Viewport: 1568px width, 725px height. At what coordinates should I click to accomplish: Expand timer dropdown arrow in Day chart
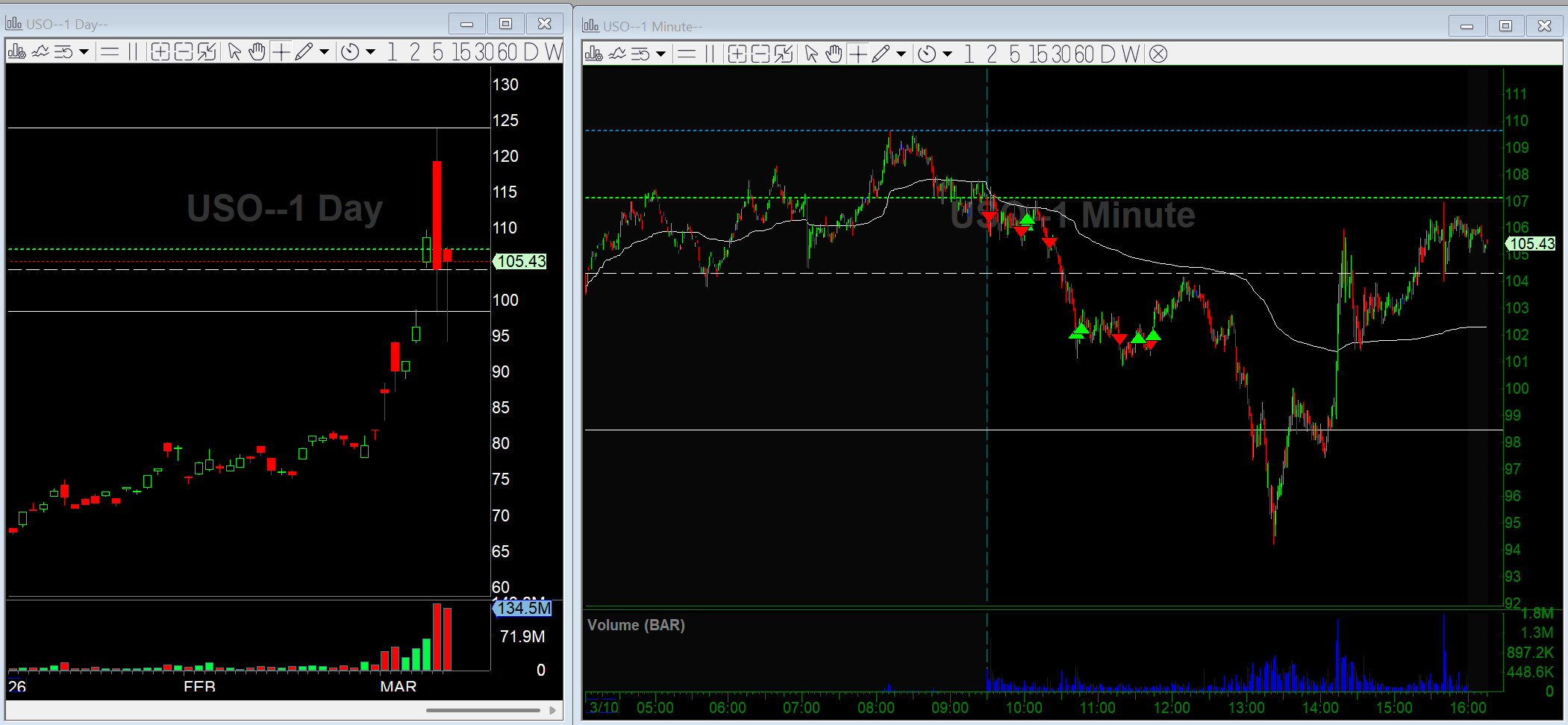[x=370, y=52]
